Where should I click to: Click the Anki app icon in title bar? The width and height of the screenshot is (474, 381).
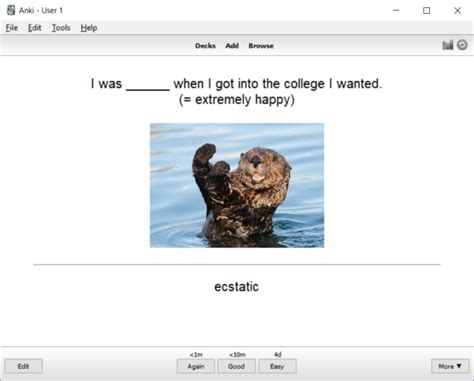pyautogui.click(x=11, y=10)
